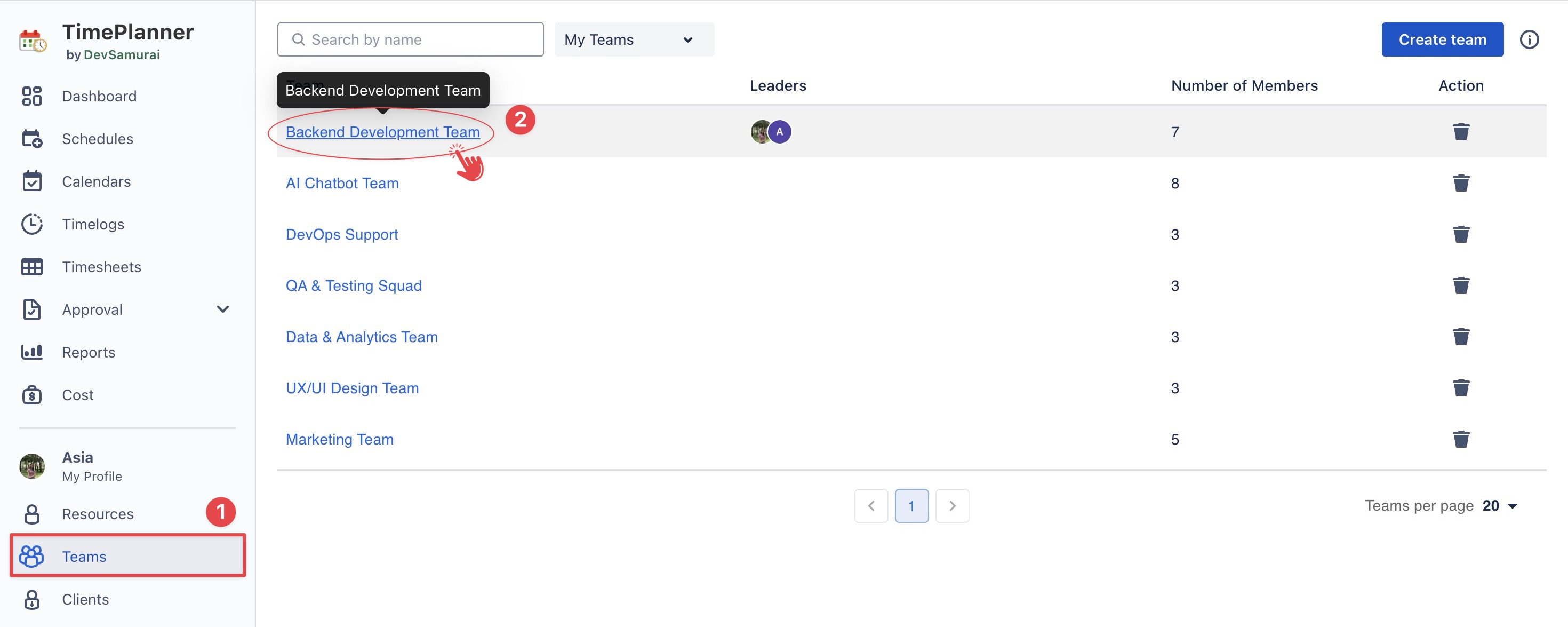The image size is (1568, 627).
Task: Click the Timelogs clock icon
Action: pyautogui.click(x=31, y=224)
